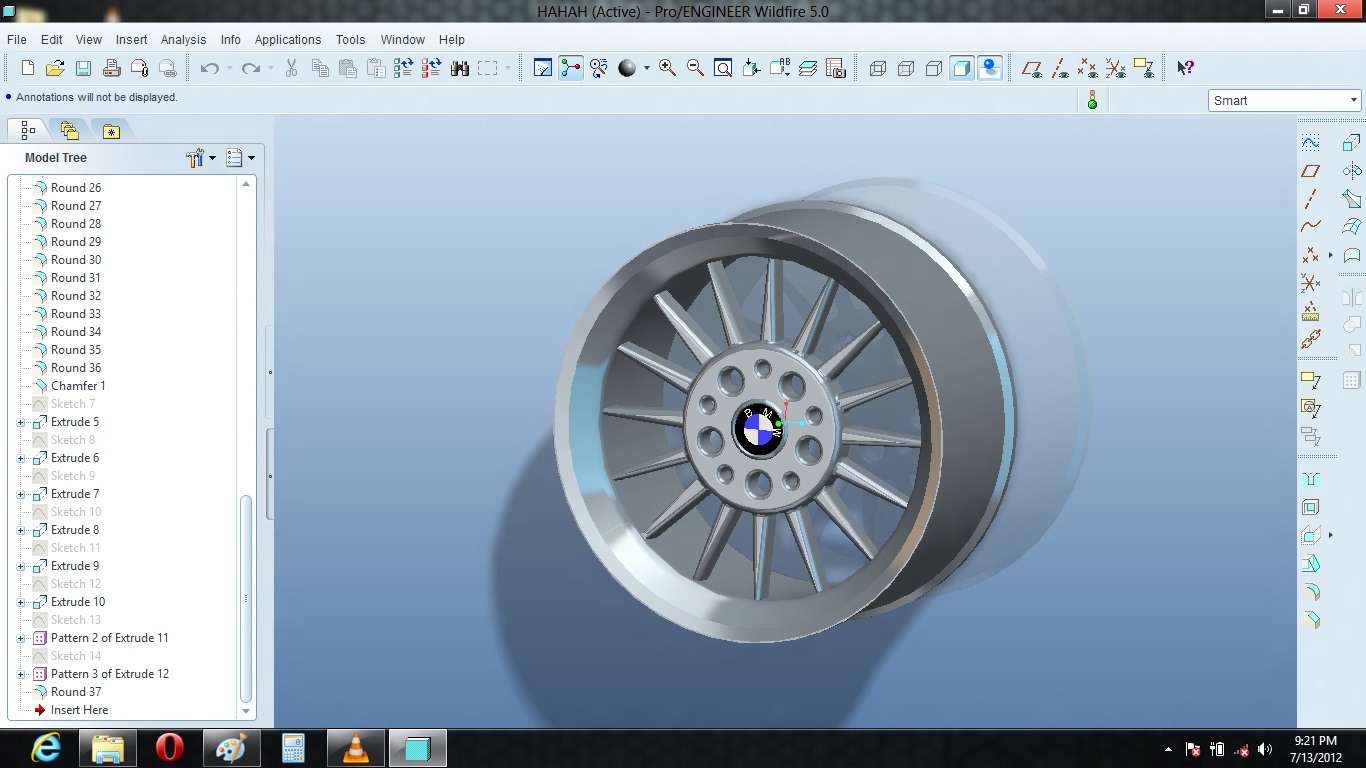Print the active model
This screenshot has width=1366, height=768.
[112, 68]
